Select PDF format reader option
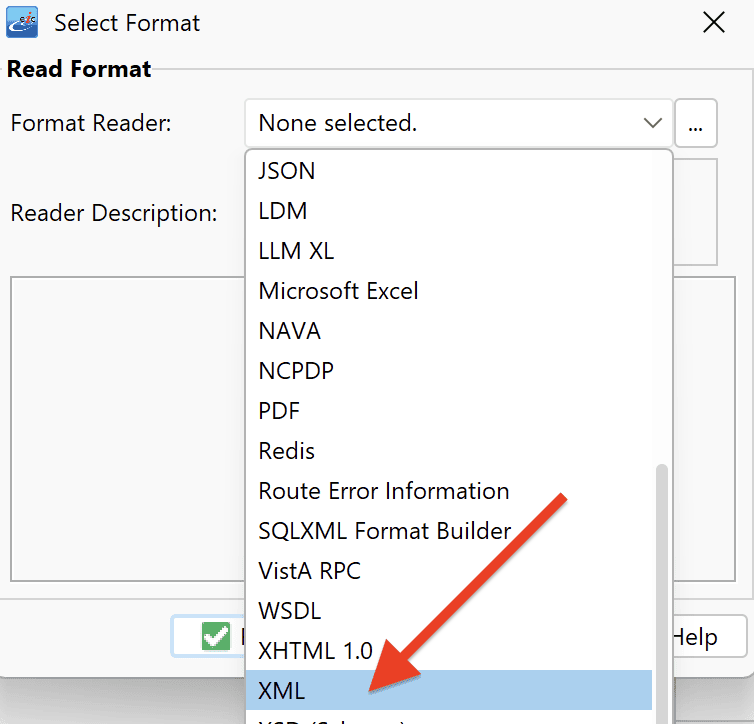 449,411
